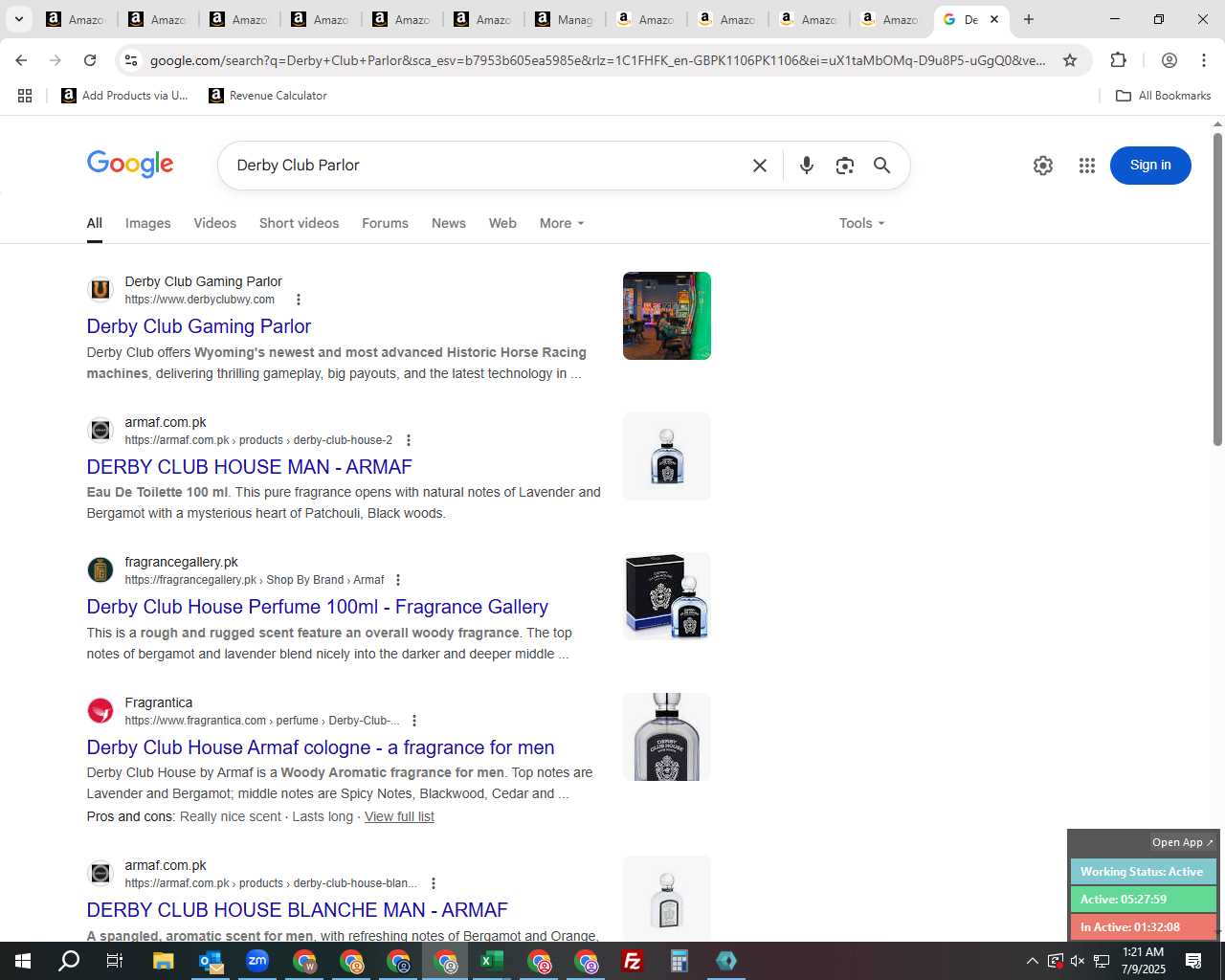Screen dimensions: 1225x980
Task: Open DERBY CLUB HOUSE BLANCHE MAN link
Action: click(x=298, y=910)
